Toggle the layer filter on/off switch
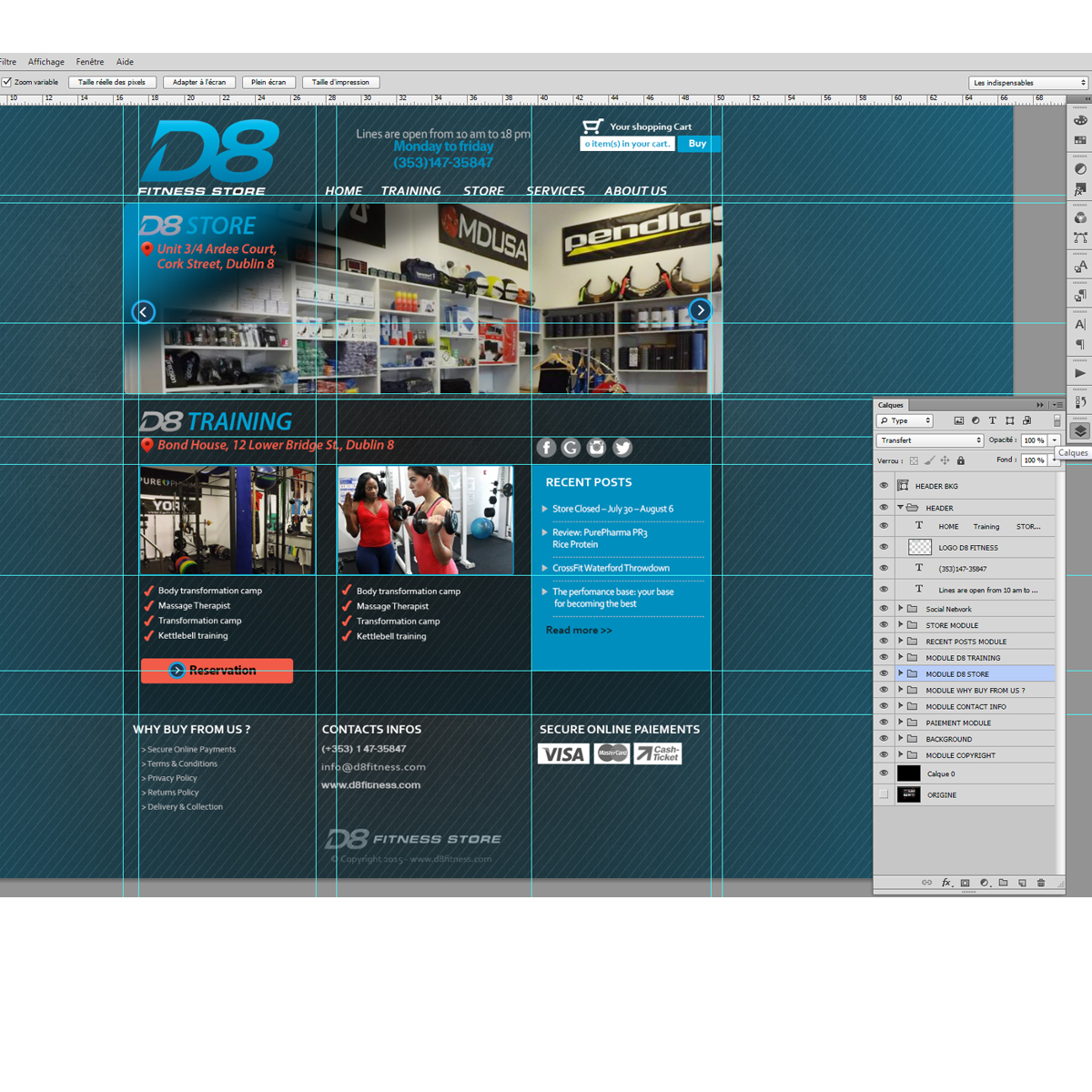1092x1092 pixels. [x=1057, y=420]
